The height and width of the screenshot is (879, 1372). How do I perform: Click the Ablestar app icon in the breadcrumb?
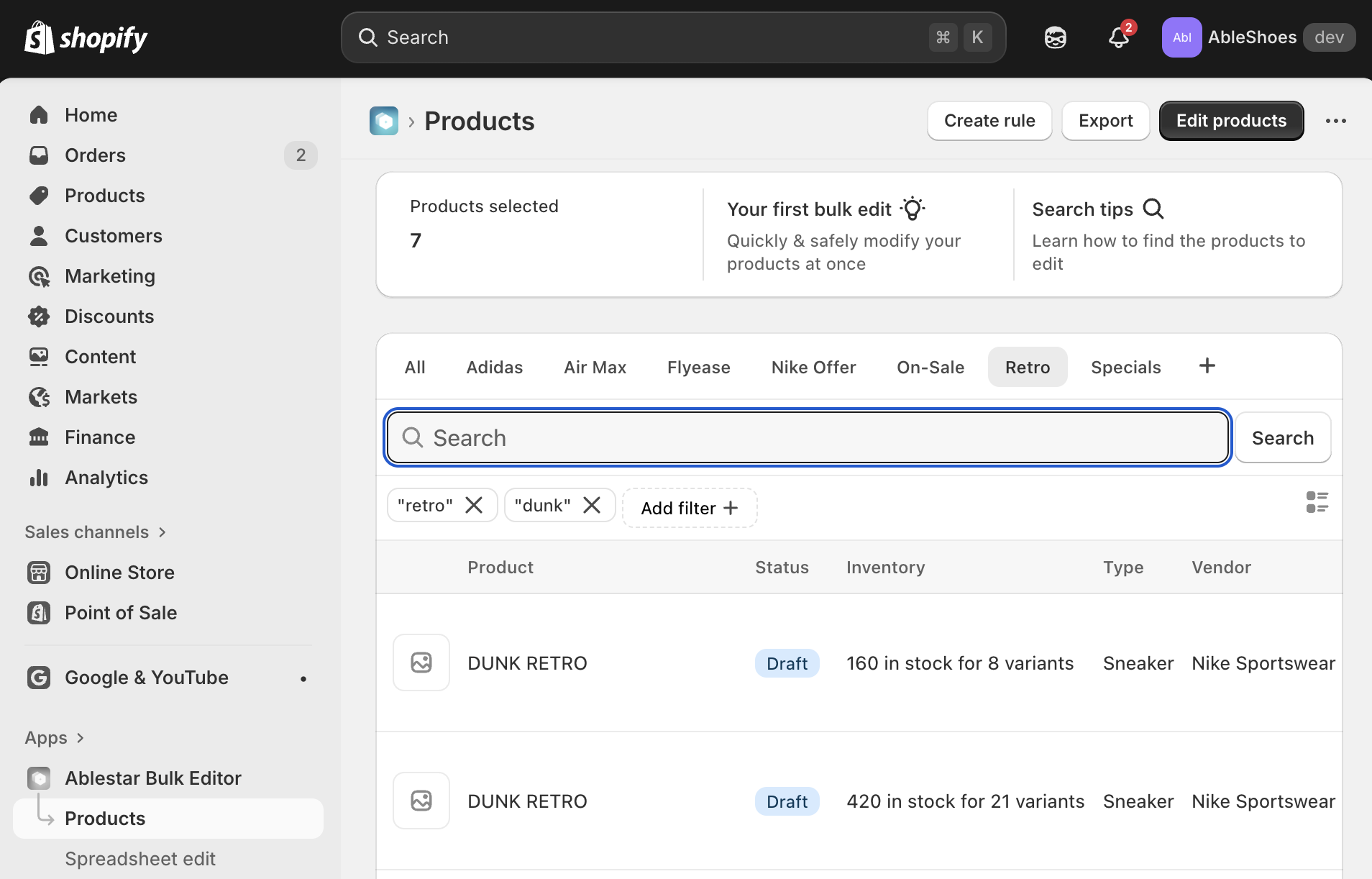click(384, 121)
